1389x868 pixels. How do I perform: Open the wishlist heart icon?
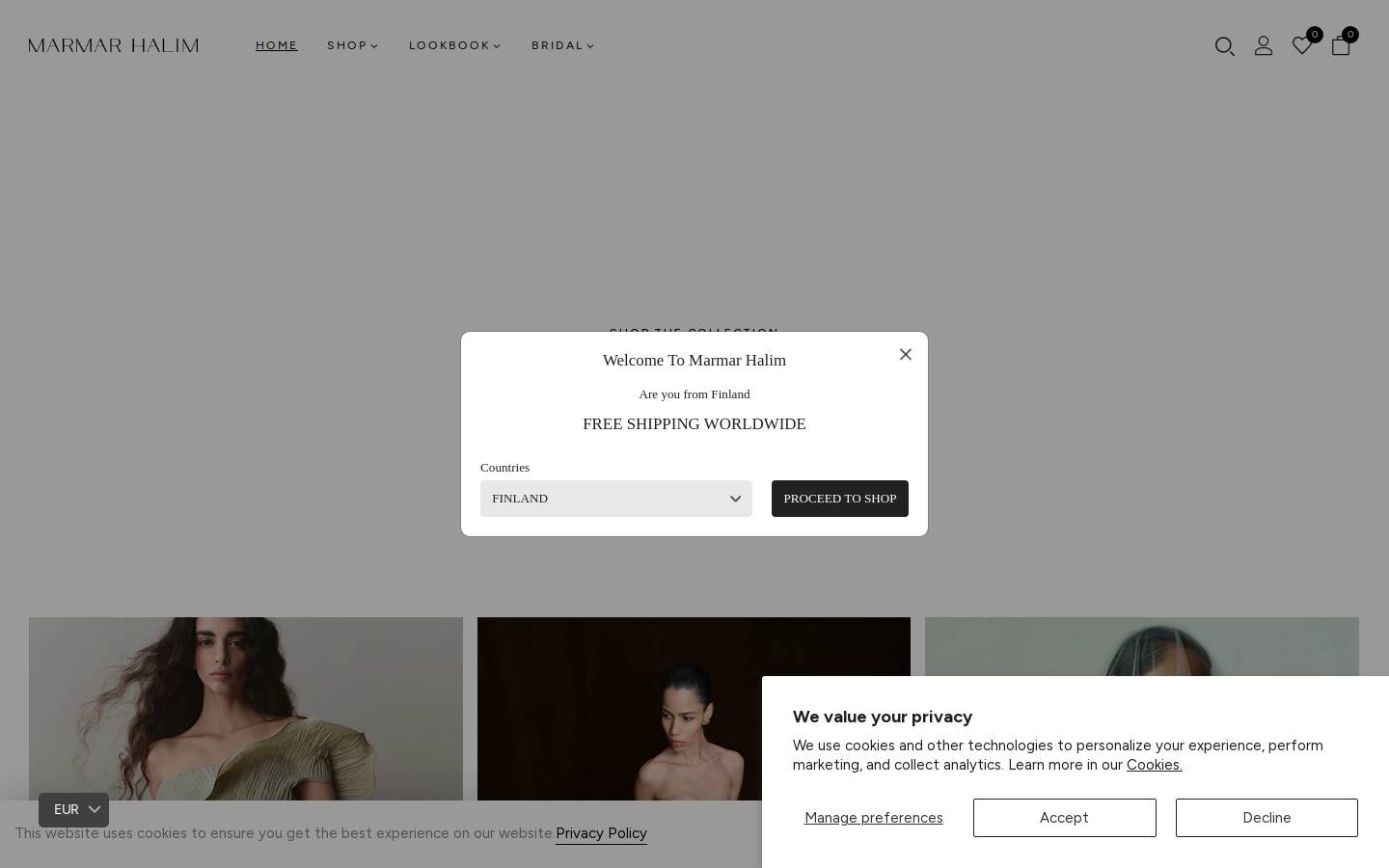pyautogui.click(x=1302, y=45)
